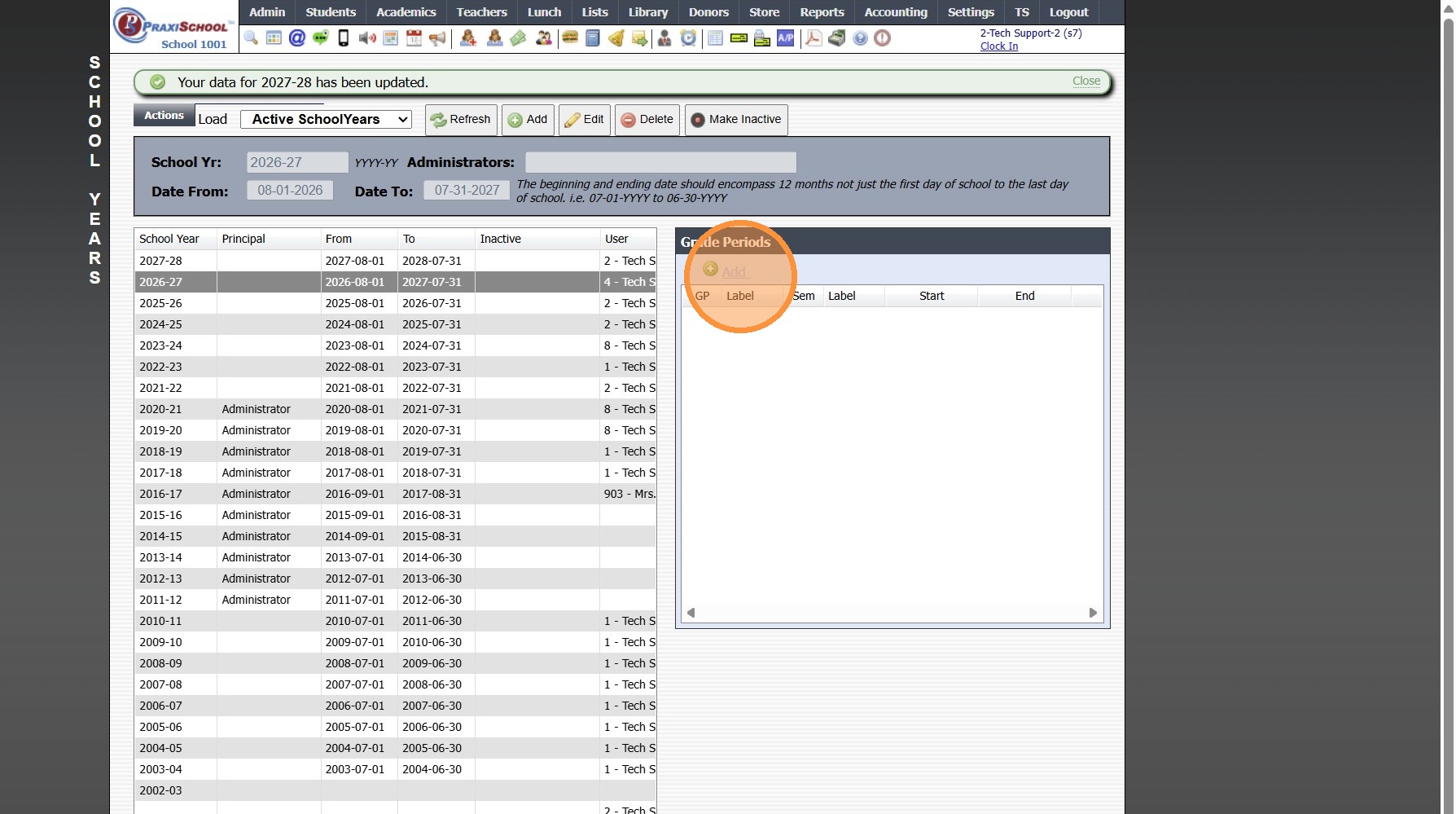This screenshot has width=1456, height=814.
Task: Open the Students menu
Action: tap(331, 12)
